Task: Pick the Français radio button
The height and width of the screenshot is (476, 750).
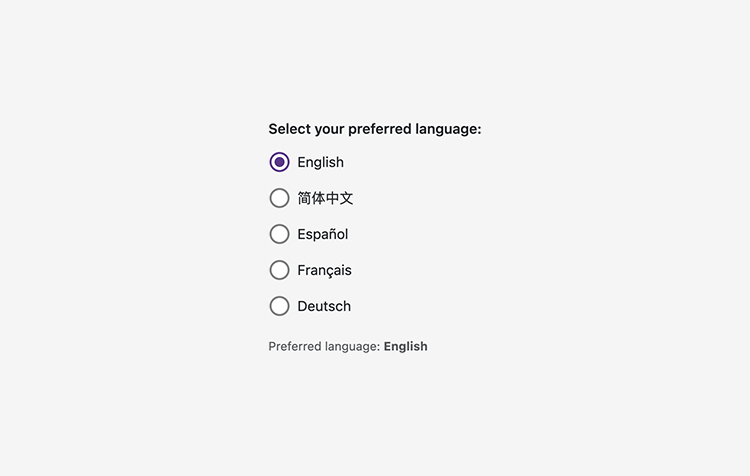Action: [279, 270]
